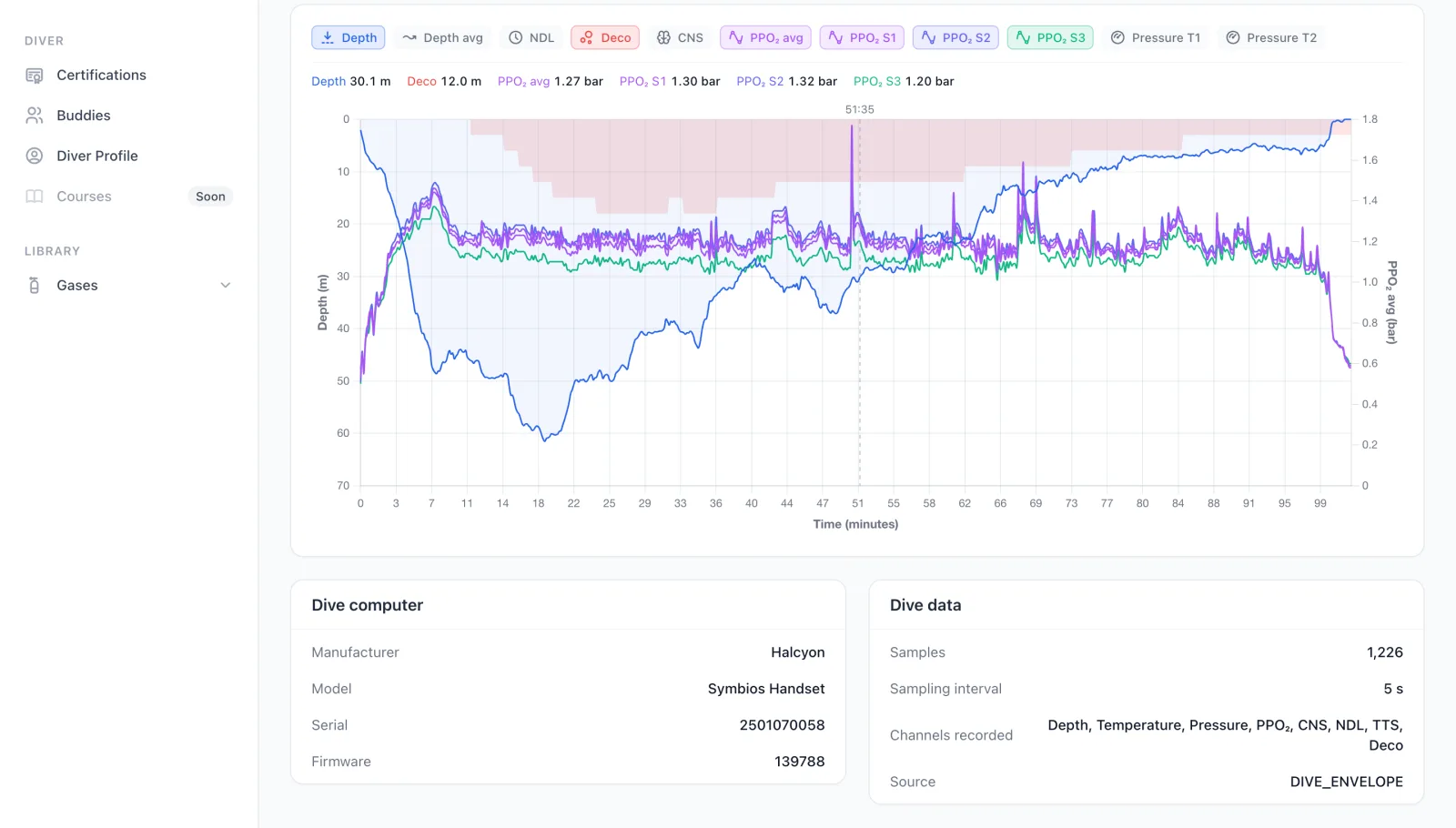Select the Courses menu entry
The height and width of the screenshot is (828, 1456).
(x=128, y=197)
